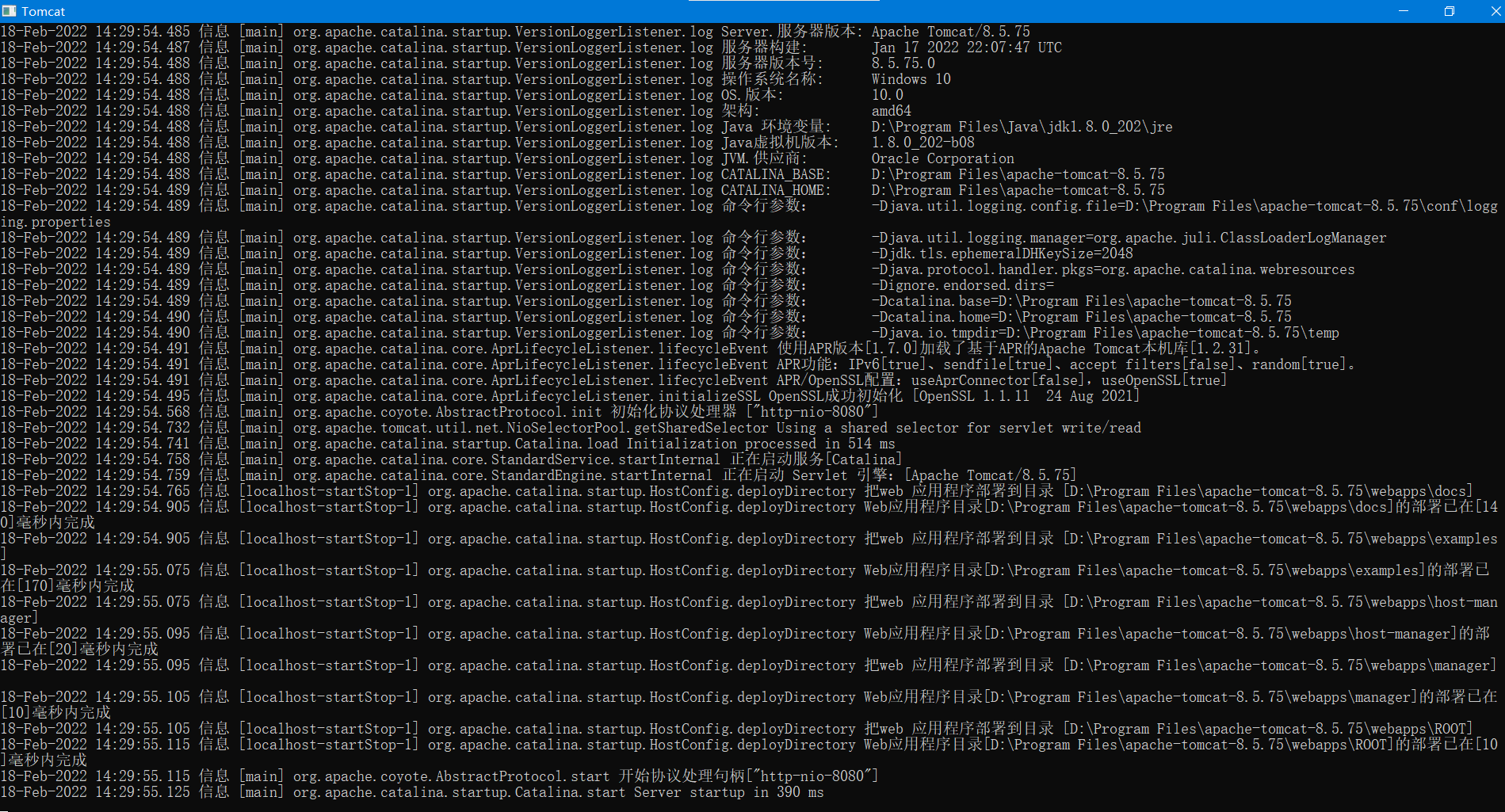Click the 'Initialization processed in 514 ms' text
Screen dimensions: 1505x812
[x=761, y=444]
